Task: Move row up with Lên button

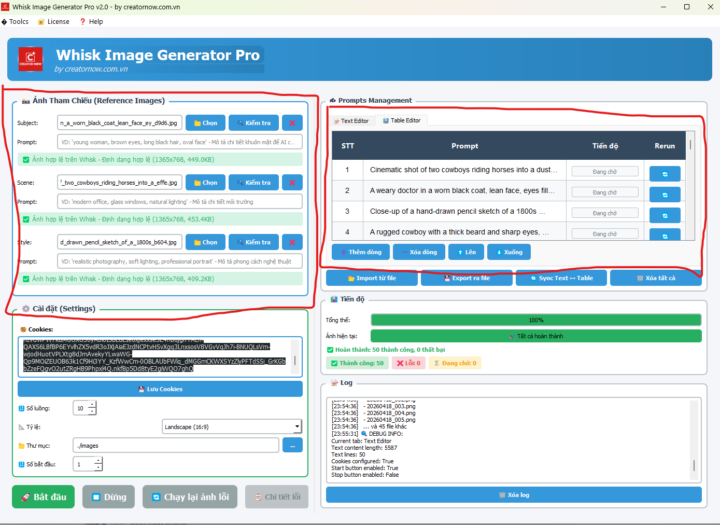Action: click(466, 252)
